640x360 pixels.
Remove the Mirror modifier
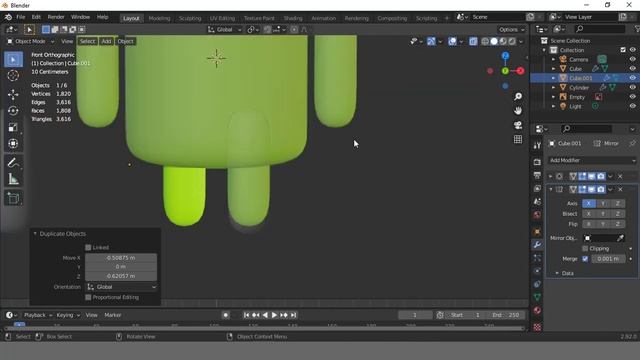pos(620,189)
